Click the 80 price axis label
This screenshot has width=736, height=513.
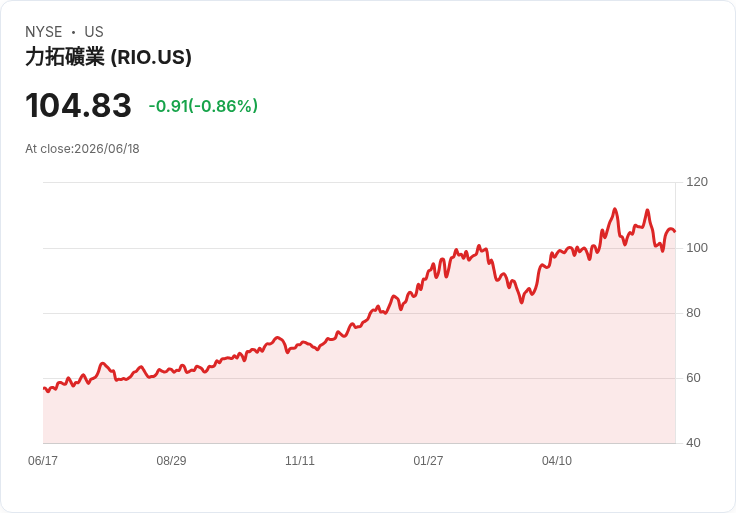coord(693,313)
